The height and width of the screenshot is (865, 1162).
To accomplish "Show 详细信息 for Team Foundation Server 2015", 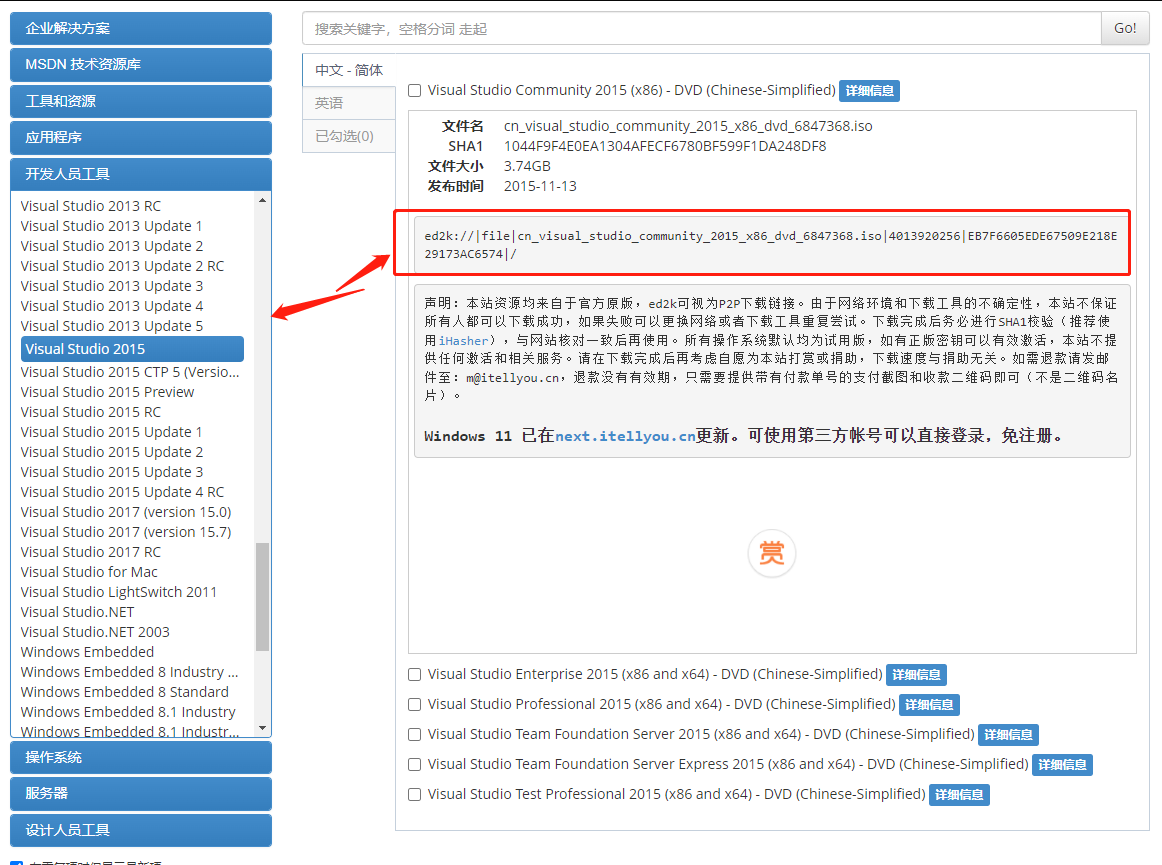I will coord(1009,735).
